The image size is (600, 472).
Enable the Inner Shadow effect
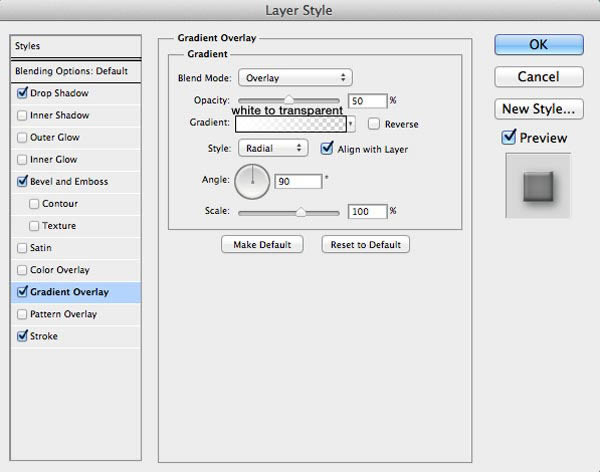[22, 115]
